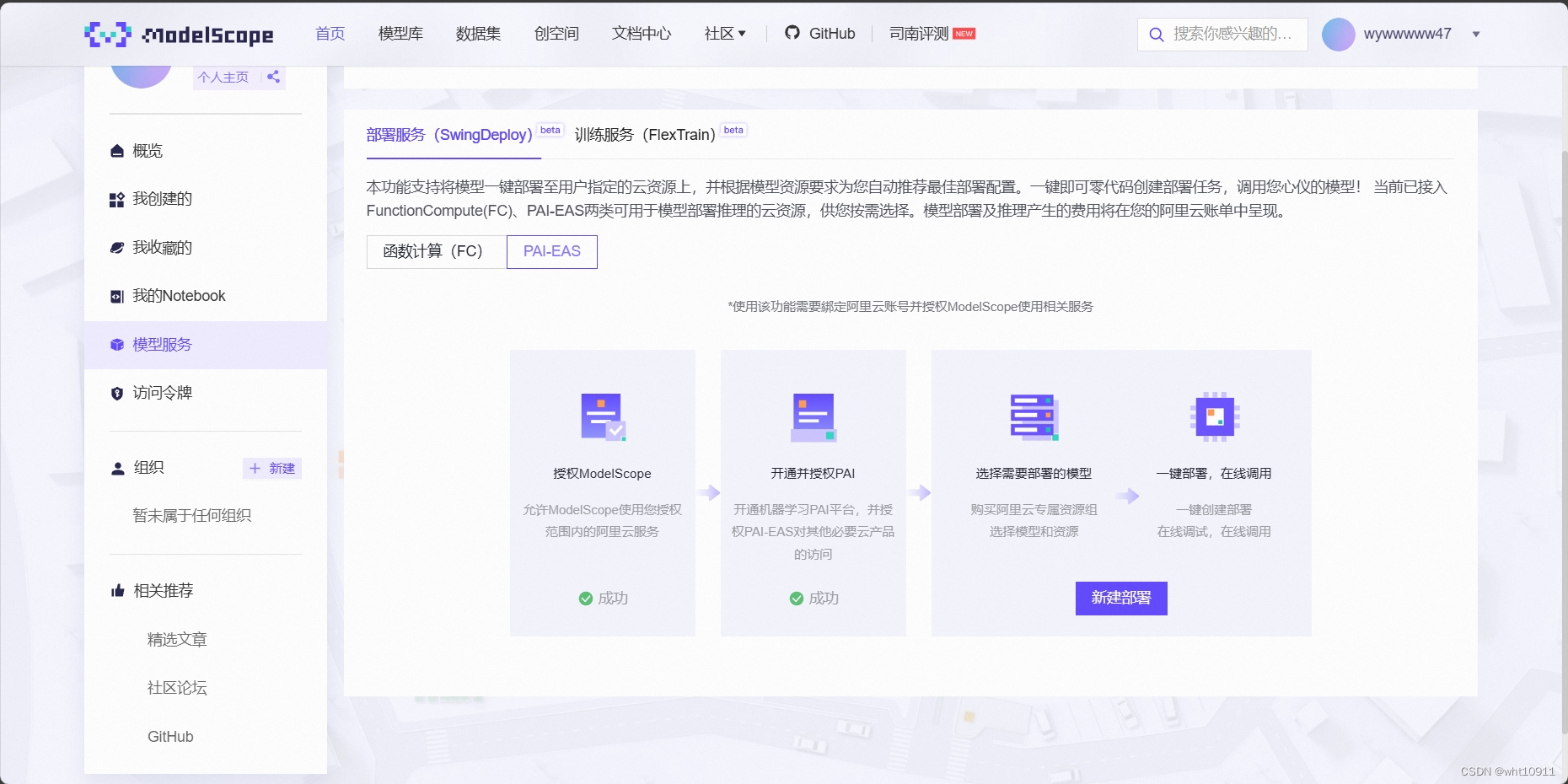Click the GitHub octocat icon in navbar
The width and height of the screenshot is (1568, 784).
pos(792,33)
